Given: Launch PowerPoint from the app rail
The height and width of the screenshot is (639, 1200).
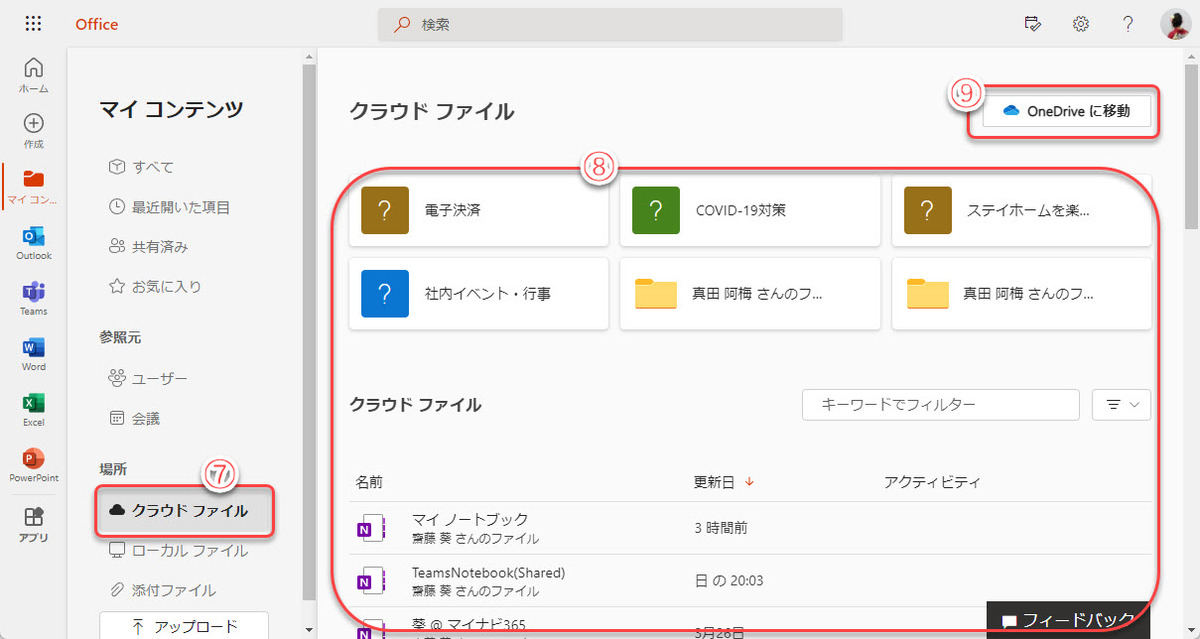Looking at the screenshot, I should (x=33, y=465).
